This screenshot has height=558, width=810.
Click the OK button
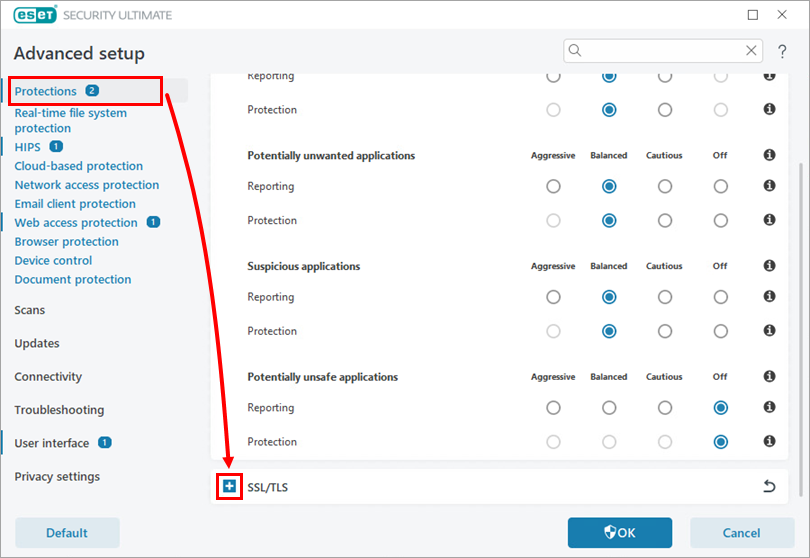[619, 533]
